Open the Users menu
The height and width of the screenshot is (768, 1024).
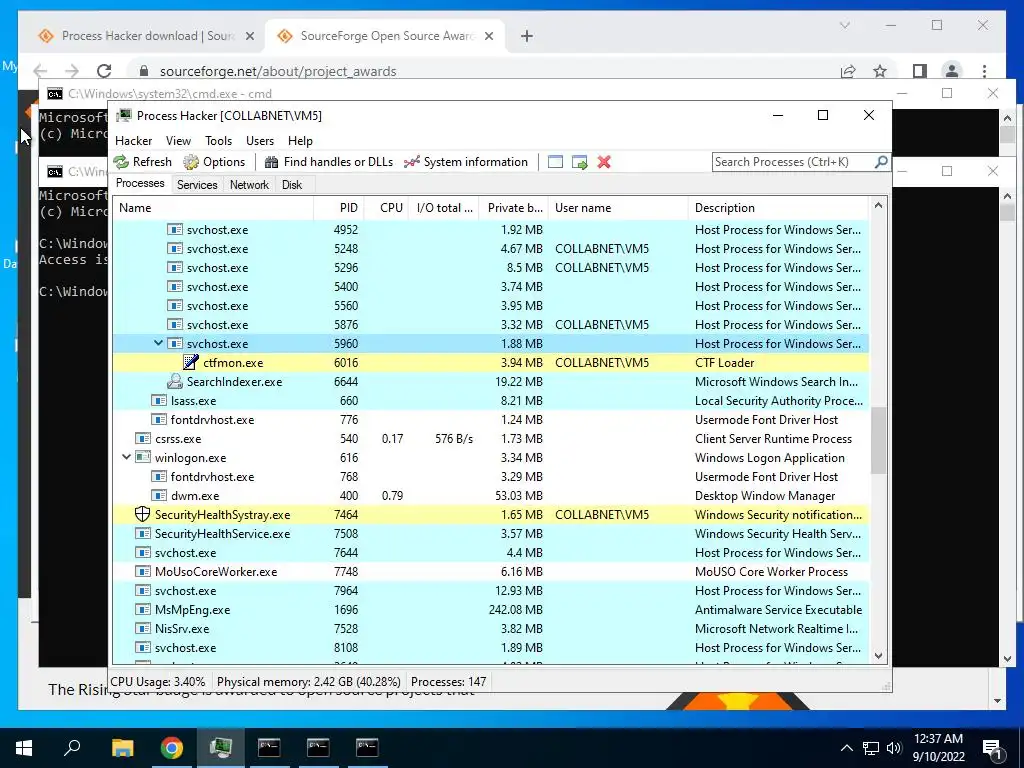260,140
